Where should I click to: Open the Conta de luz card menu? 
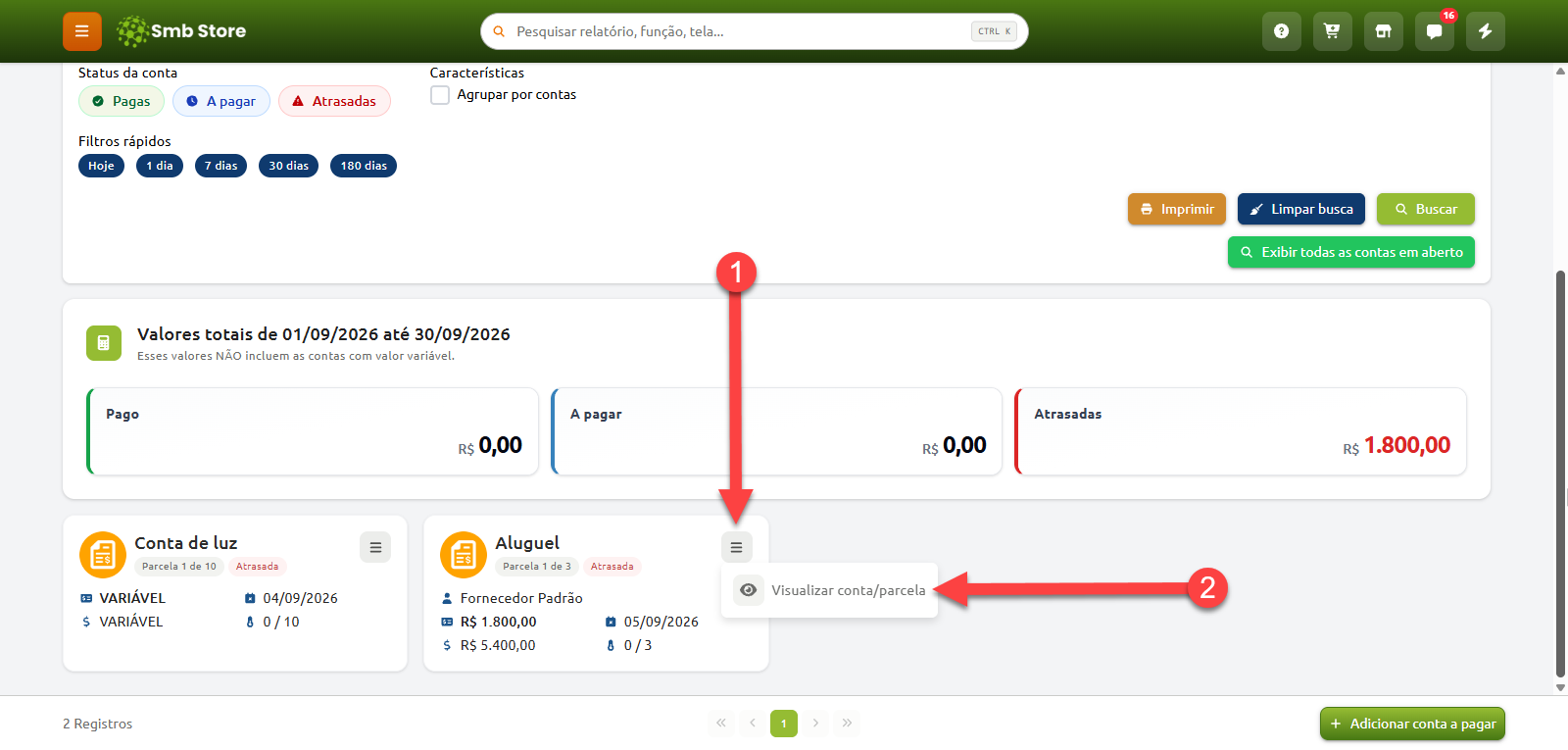[x=375, y=547]
